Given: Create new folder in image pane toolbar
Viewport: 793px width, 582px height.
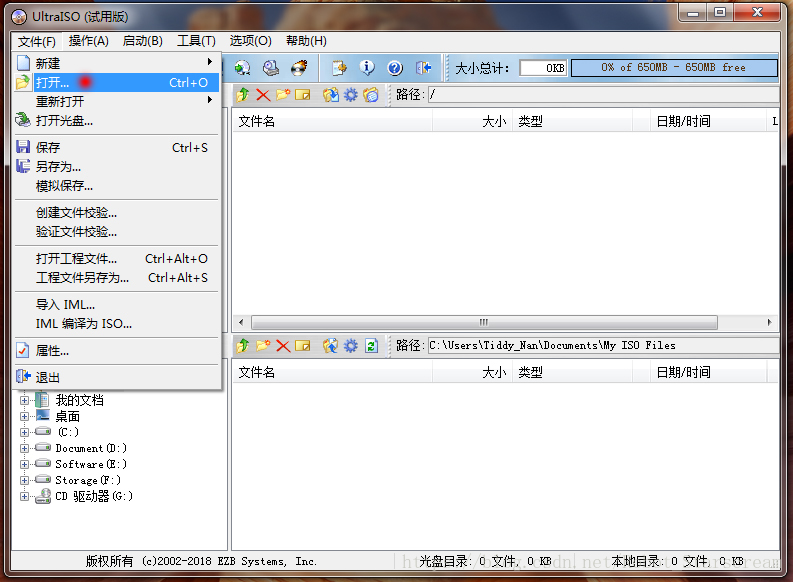Looking at the screenshot, I should 283,95.
